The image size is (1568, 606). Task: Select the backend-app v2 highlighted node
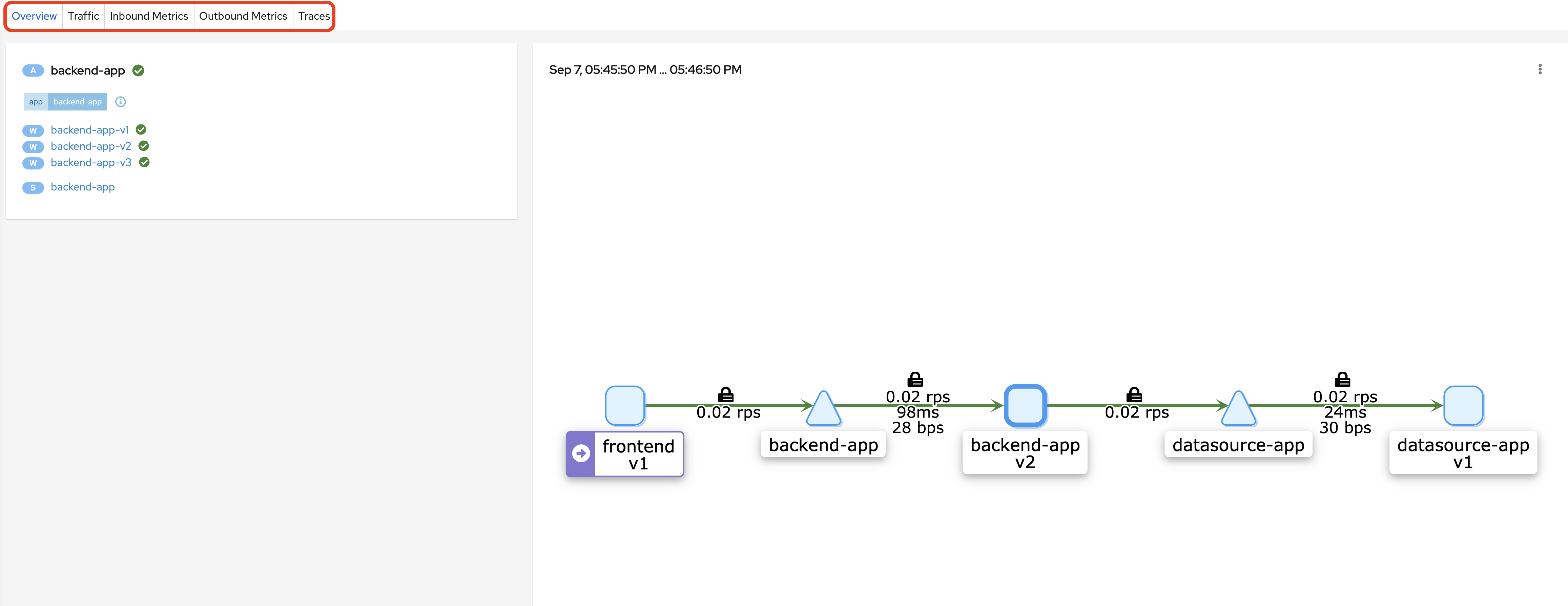pos(1025,405)
